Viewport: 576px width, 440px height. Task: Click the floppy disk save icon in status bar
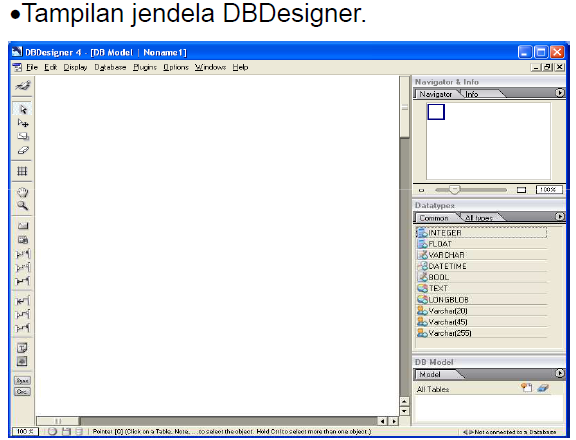point(66,432)
